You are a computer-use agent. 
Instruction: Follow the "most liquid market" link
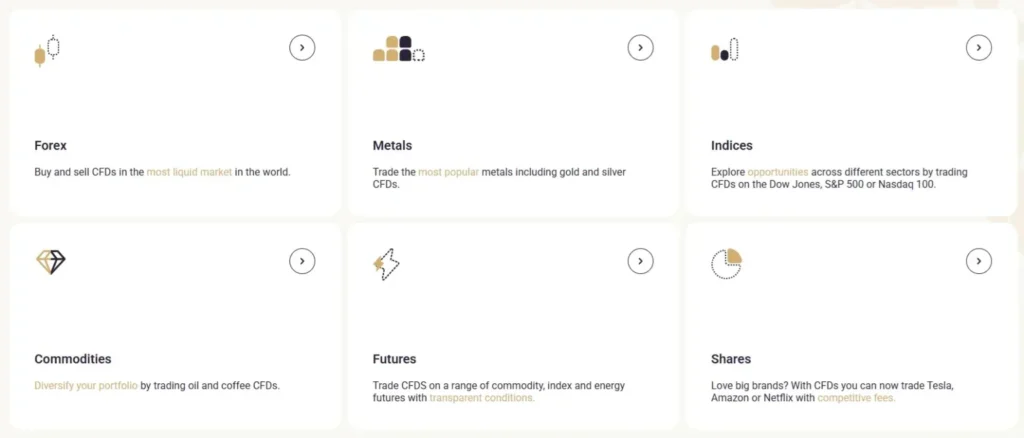189,172
